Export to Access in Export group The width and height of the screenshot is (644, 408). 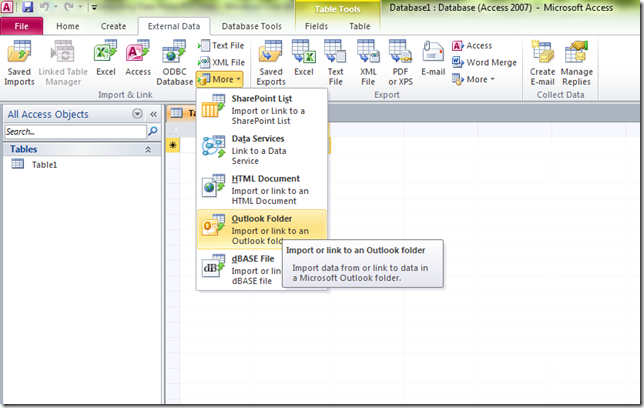click(472, 46)
